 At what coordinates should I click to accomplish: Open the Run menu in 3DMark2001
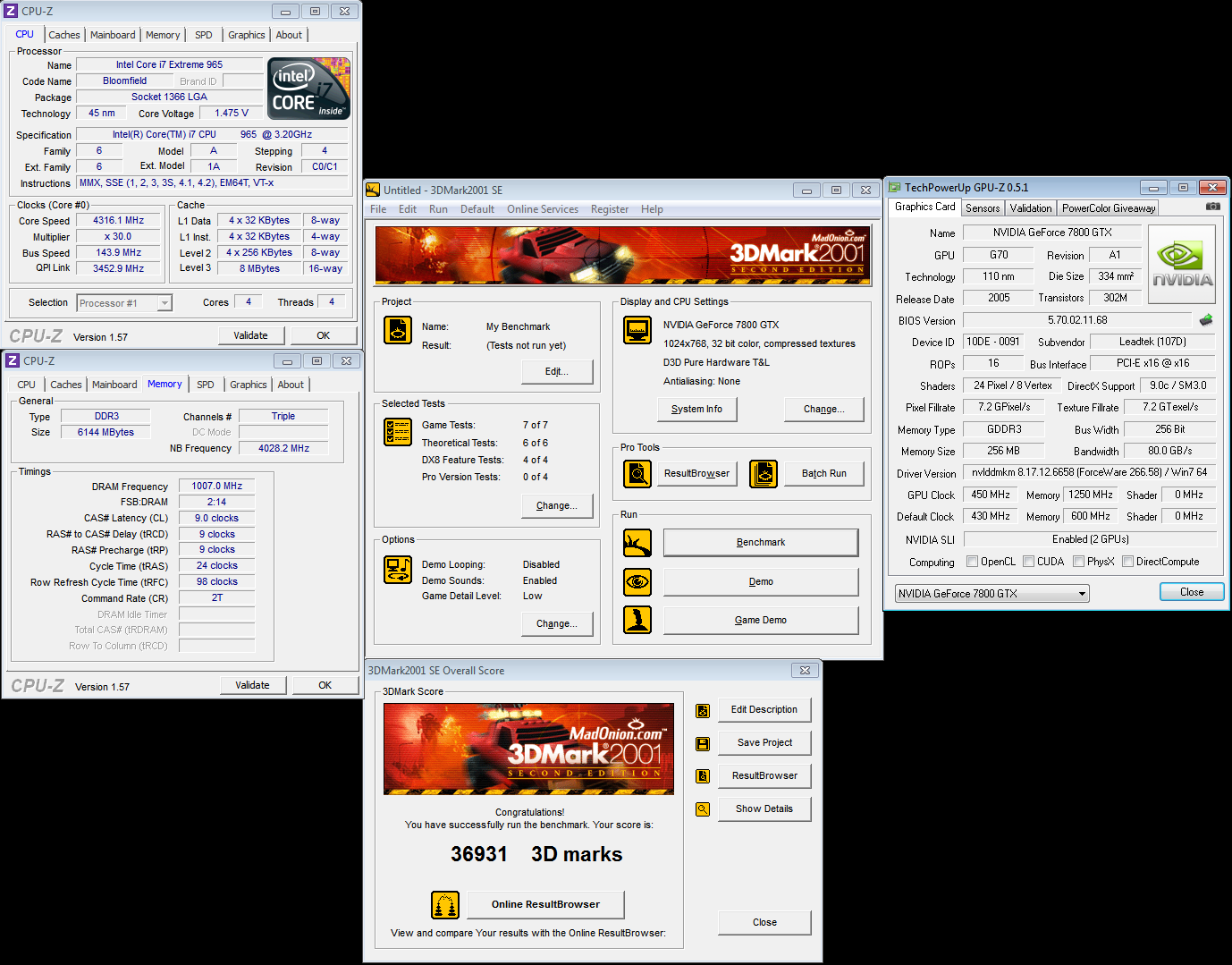coord(438,209)
